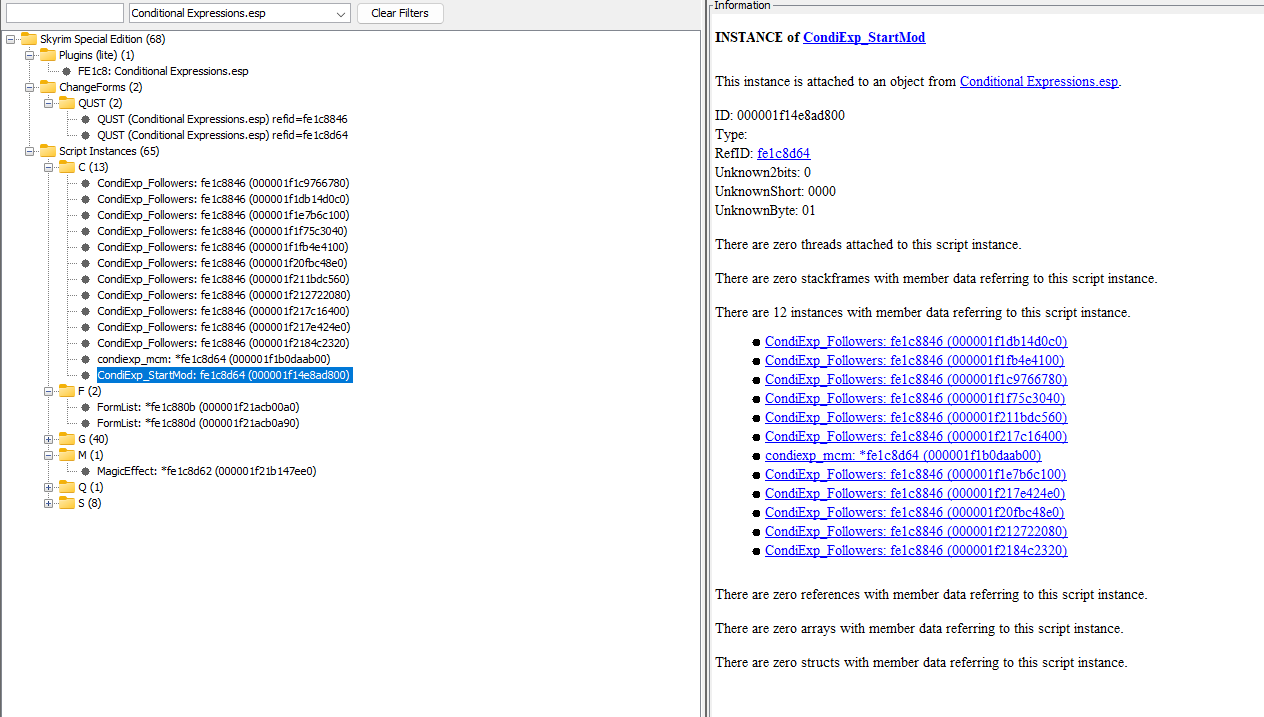
Task: Follow the RefID fe1c8d64 link
Action: click(784, 153)
